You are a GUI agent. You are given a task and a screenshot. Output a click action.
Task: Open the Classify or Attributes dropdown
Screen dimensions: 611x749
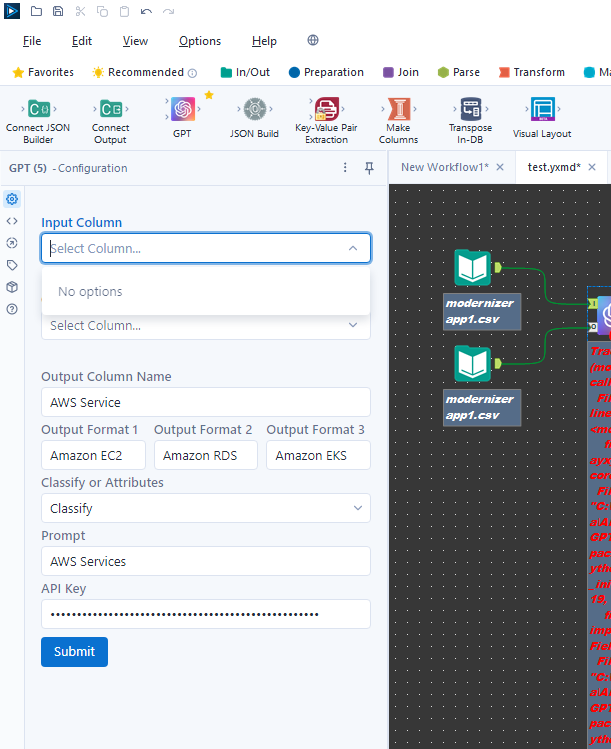point(206,508)
